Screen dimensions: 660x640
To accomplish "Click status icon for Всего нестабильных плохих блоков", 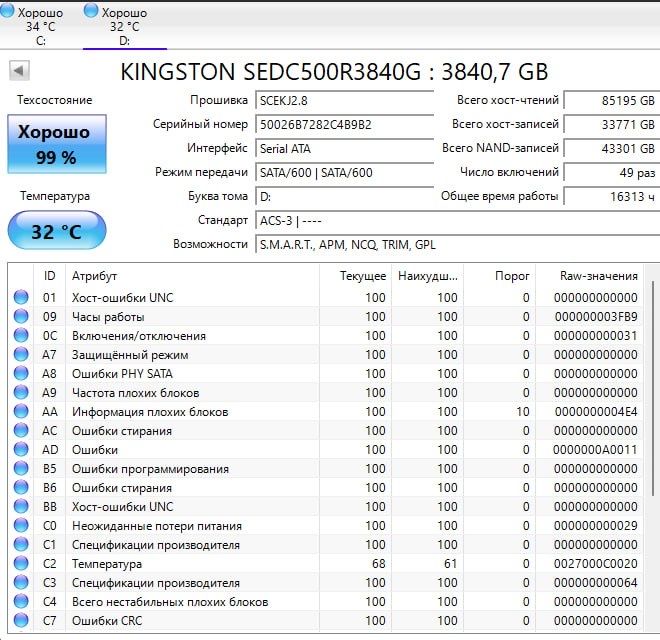I will point(21,601).
